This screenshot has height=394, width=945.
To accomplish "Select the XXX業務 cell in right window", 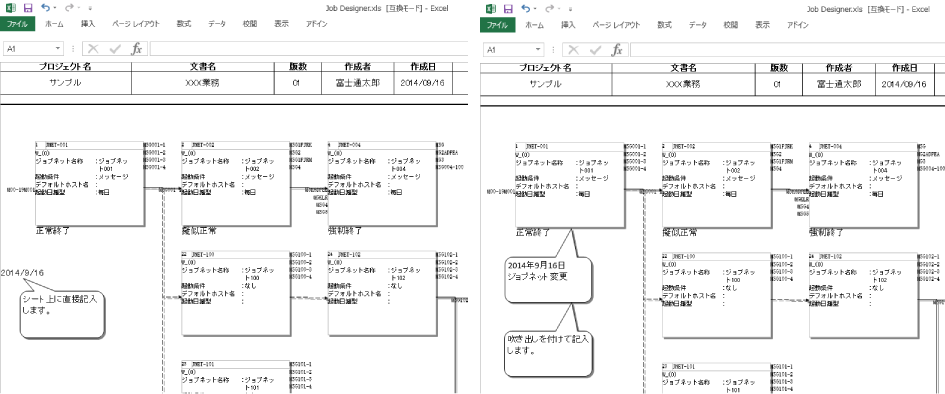I will point(683,84).
